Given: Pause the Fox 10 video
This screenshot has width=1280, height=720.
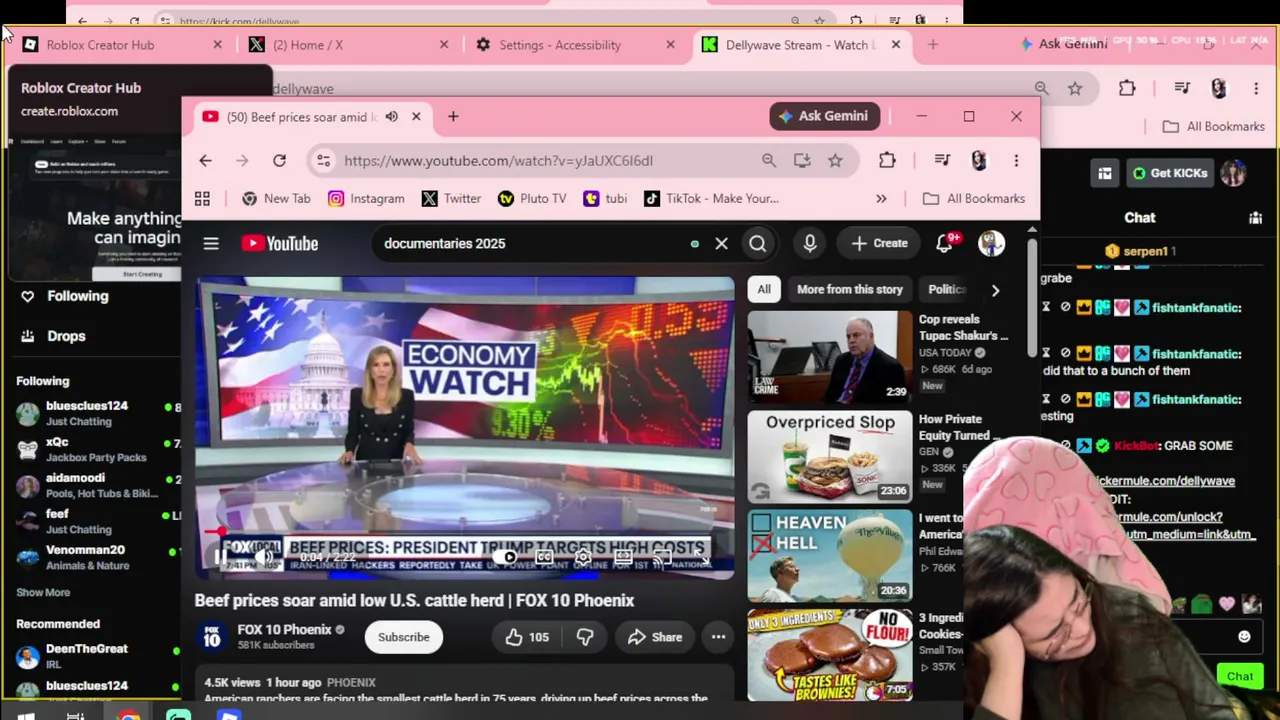Looking at the screenshot, I should click(x=220, y=557).
